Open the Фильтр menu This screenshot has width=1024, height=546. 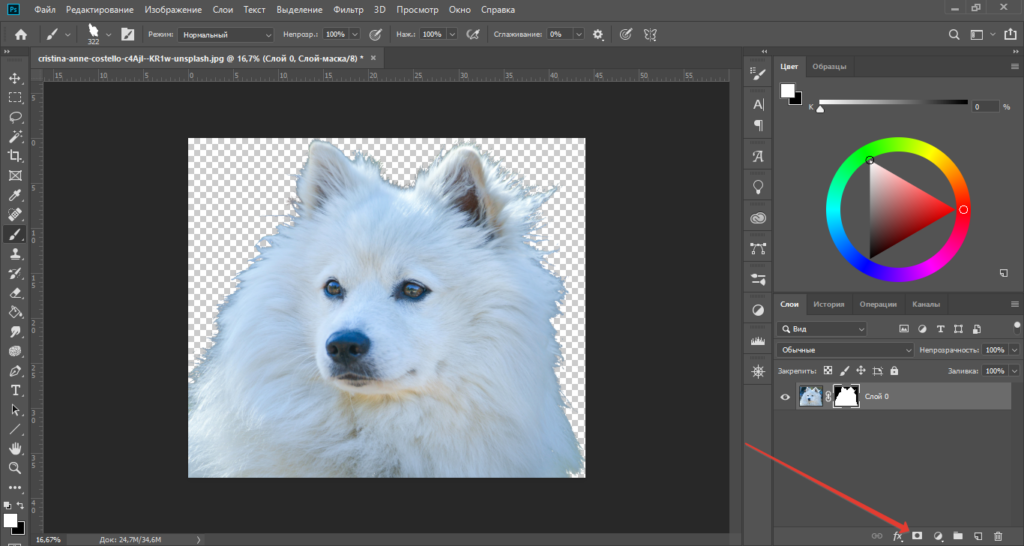coord(348,9)
